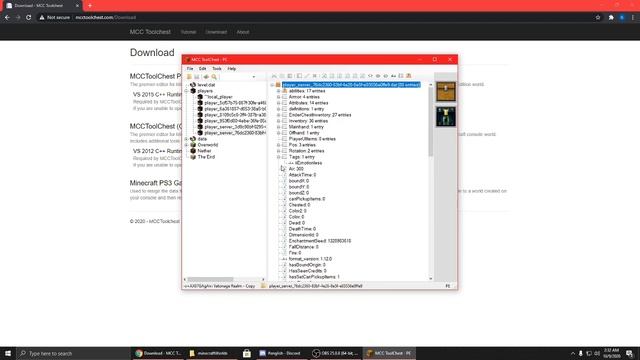Select Nether in the left tree

point(204,151)
